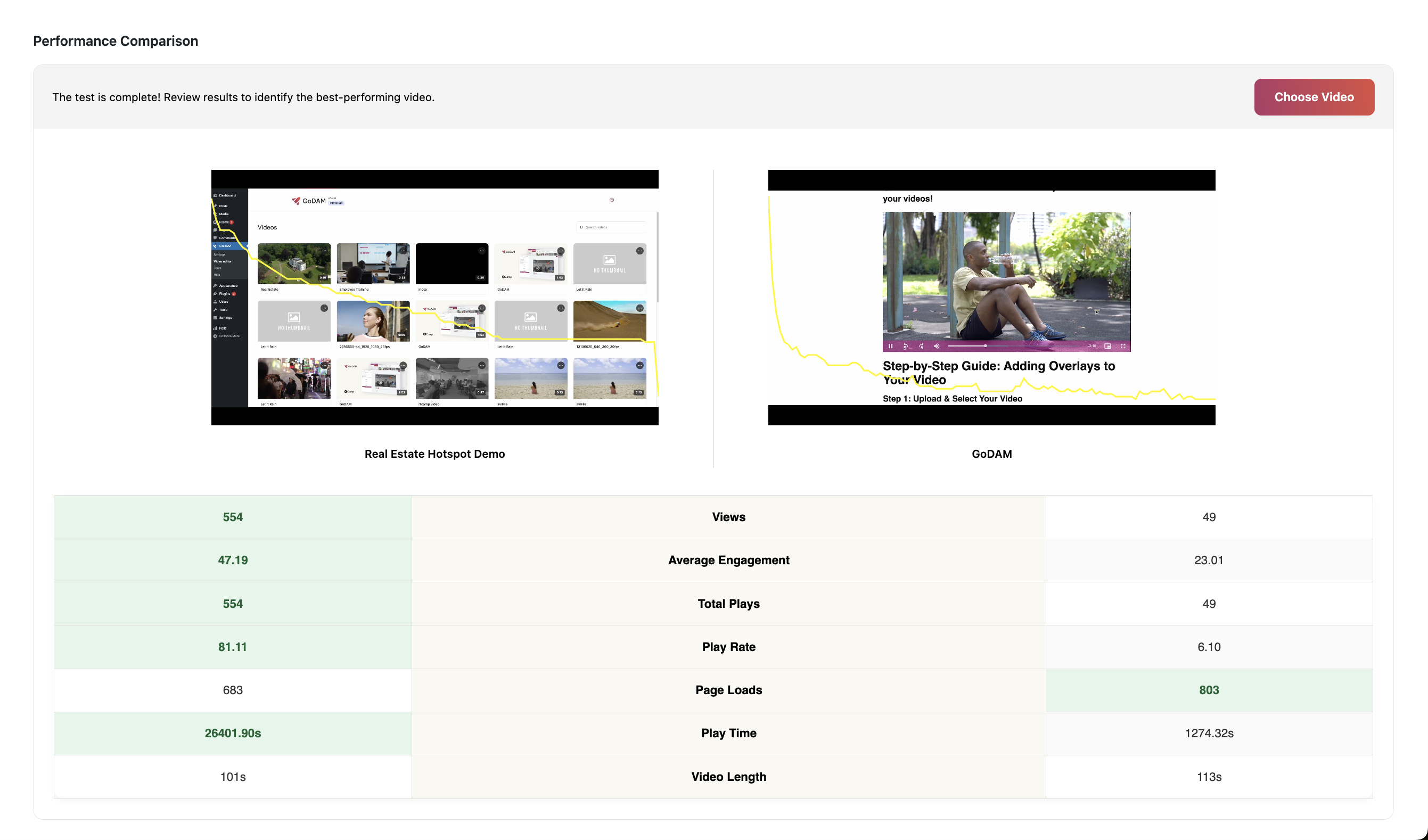Click the rewind 5 seconds icon
The height and width of the screenshot is (840, 1428).
coord(905,346)
